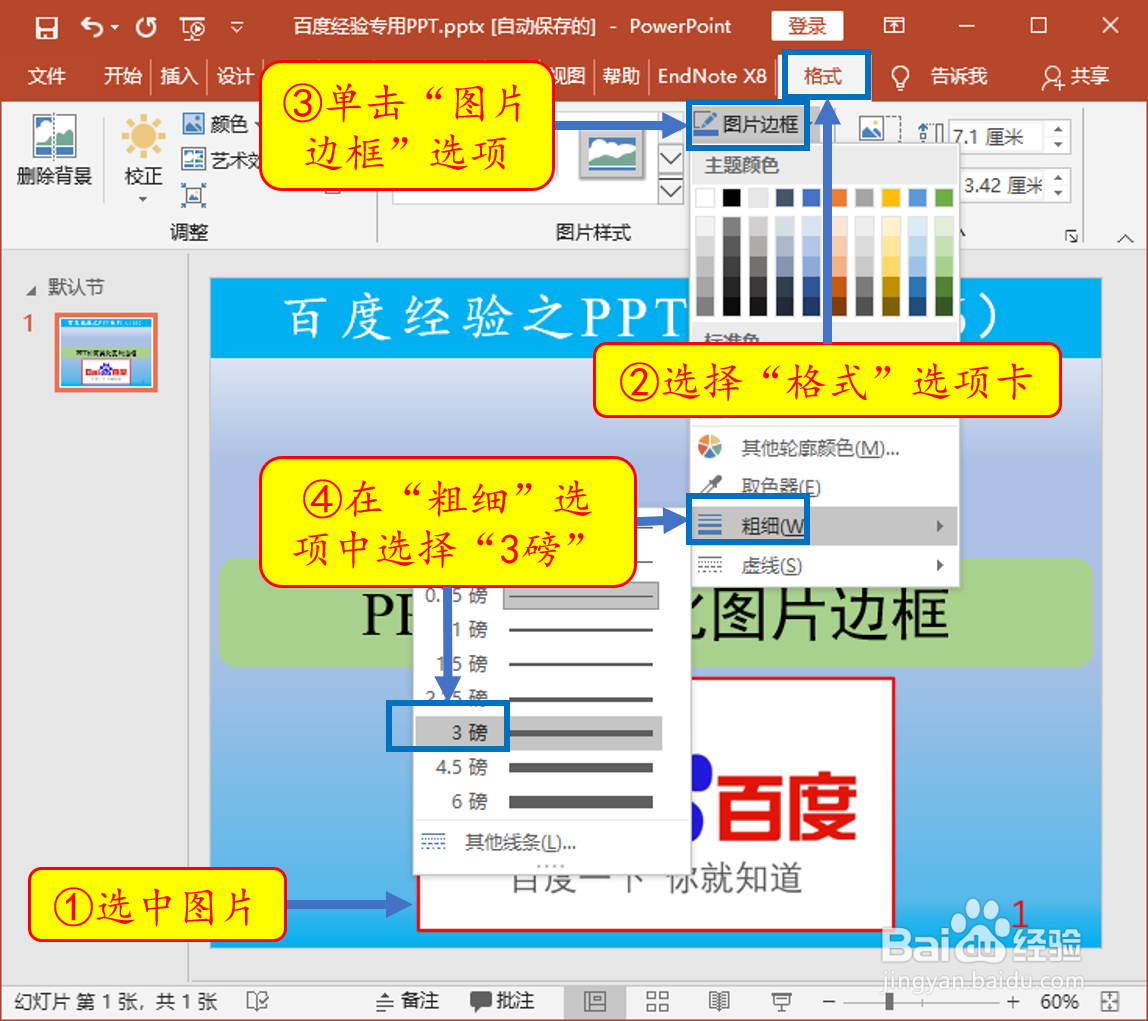Start slideshow from status bar icon
Image resolution: width=1148 pixels, height=1021 pixels.
(781, 1001)
